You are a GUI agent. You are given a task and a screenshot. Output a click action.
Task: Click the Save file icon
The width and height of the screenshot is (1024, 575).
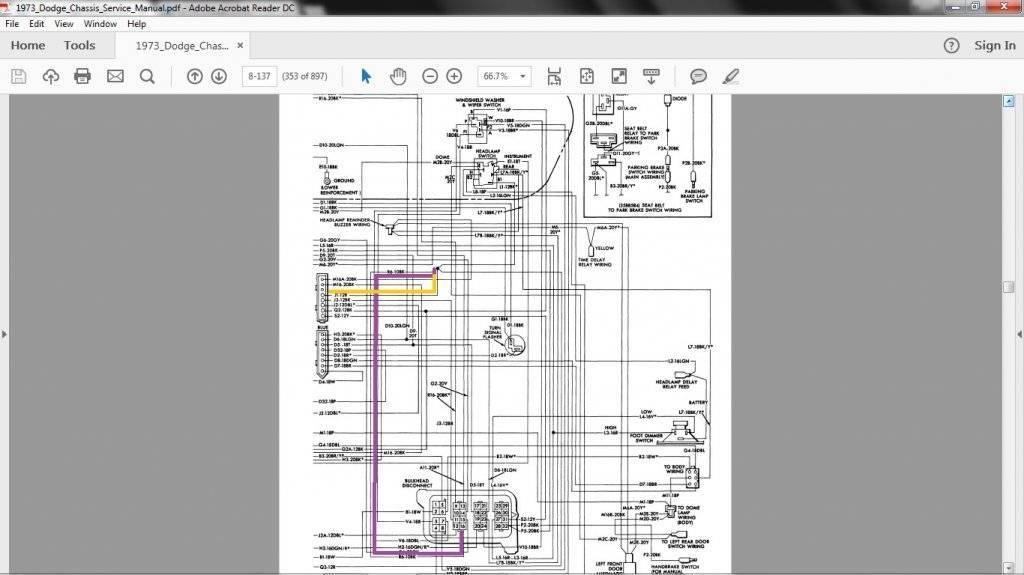point(18,76)
